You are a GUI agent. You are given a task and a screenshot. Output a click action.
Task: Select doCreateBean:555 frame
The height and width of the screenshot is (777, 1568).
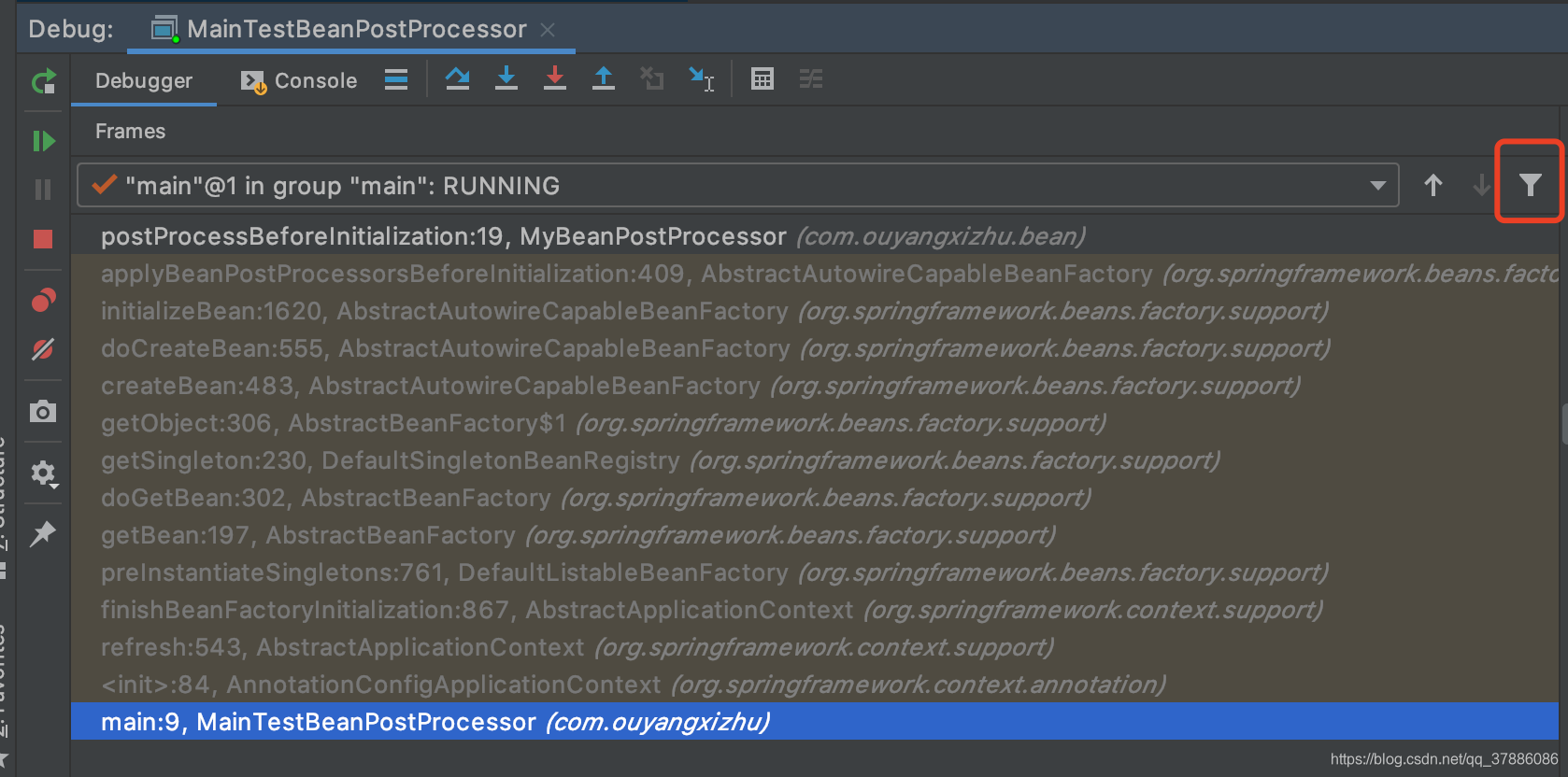pyautogui.click(x=815, y=348)
